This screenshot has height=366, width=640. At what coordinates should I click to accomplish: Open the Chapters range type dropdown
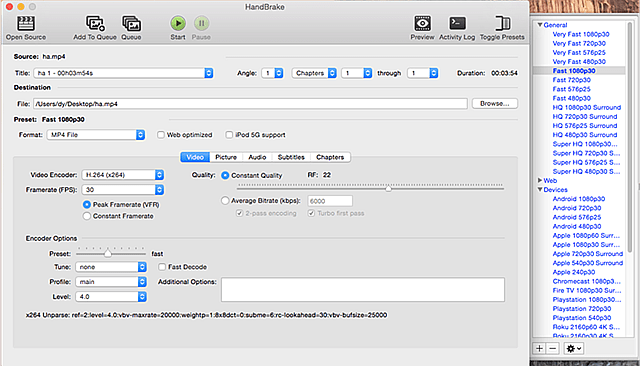(x=314, y=73)
